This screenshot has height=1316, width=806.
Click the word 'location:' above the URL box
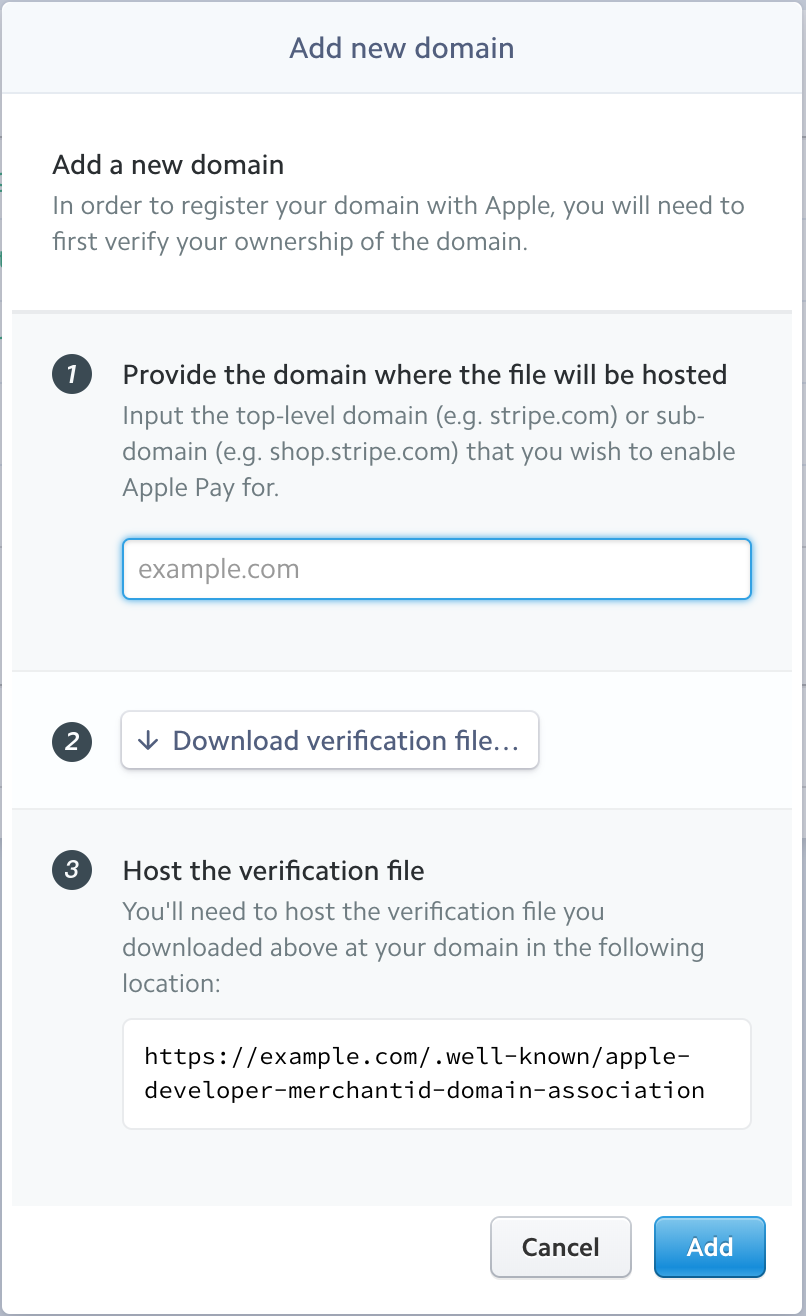171,983
